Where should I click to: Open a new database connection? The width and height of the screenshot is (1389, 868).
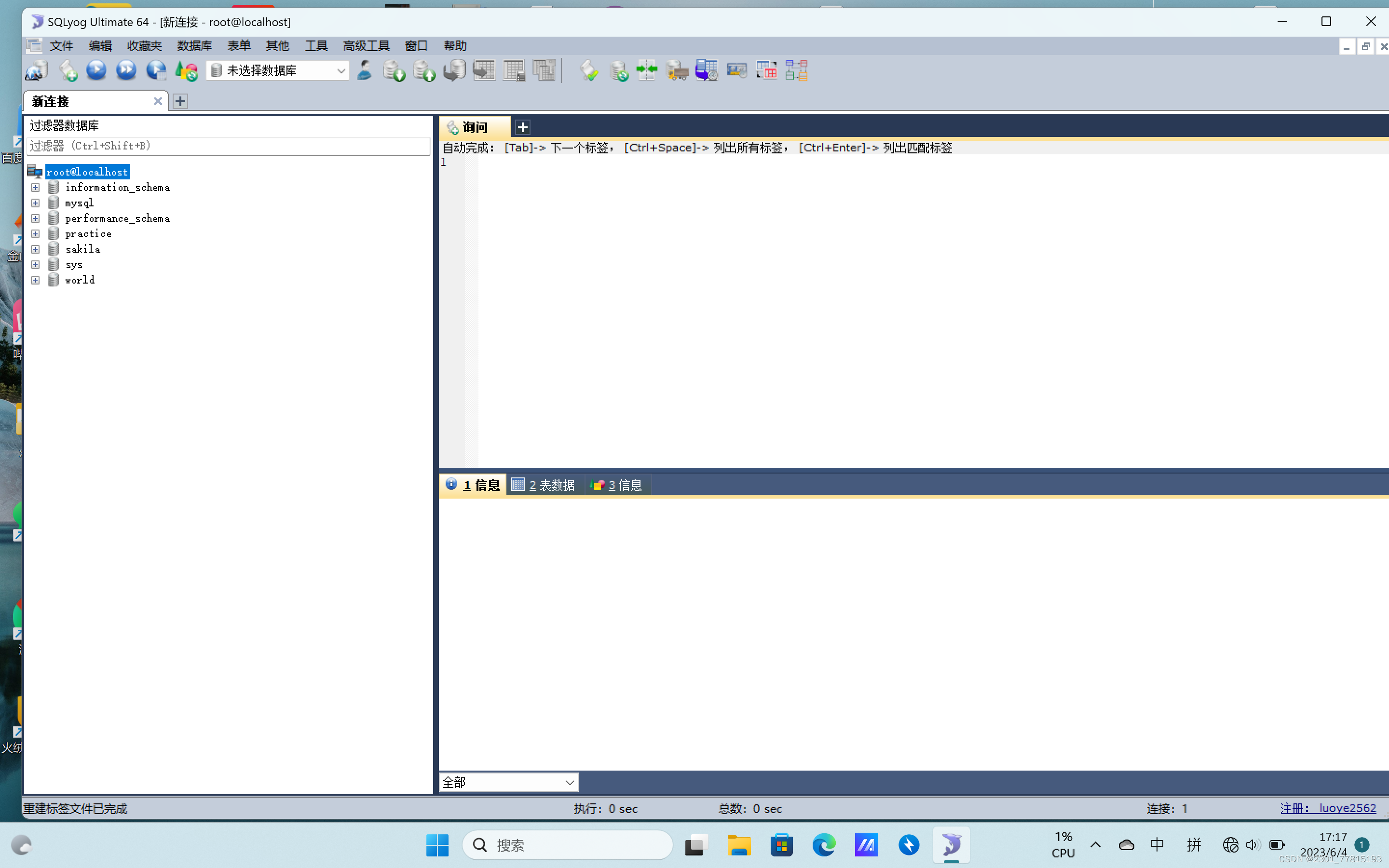point(36,70)
